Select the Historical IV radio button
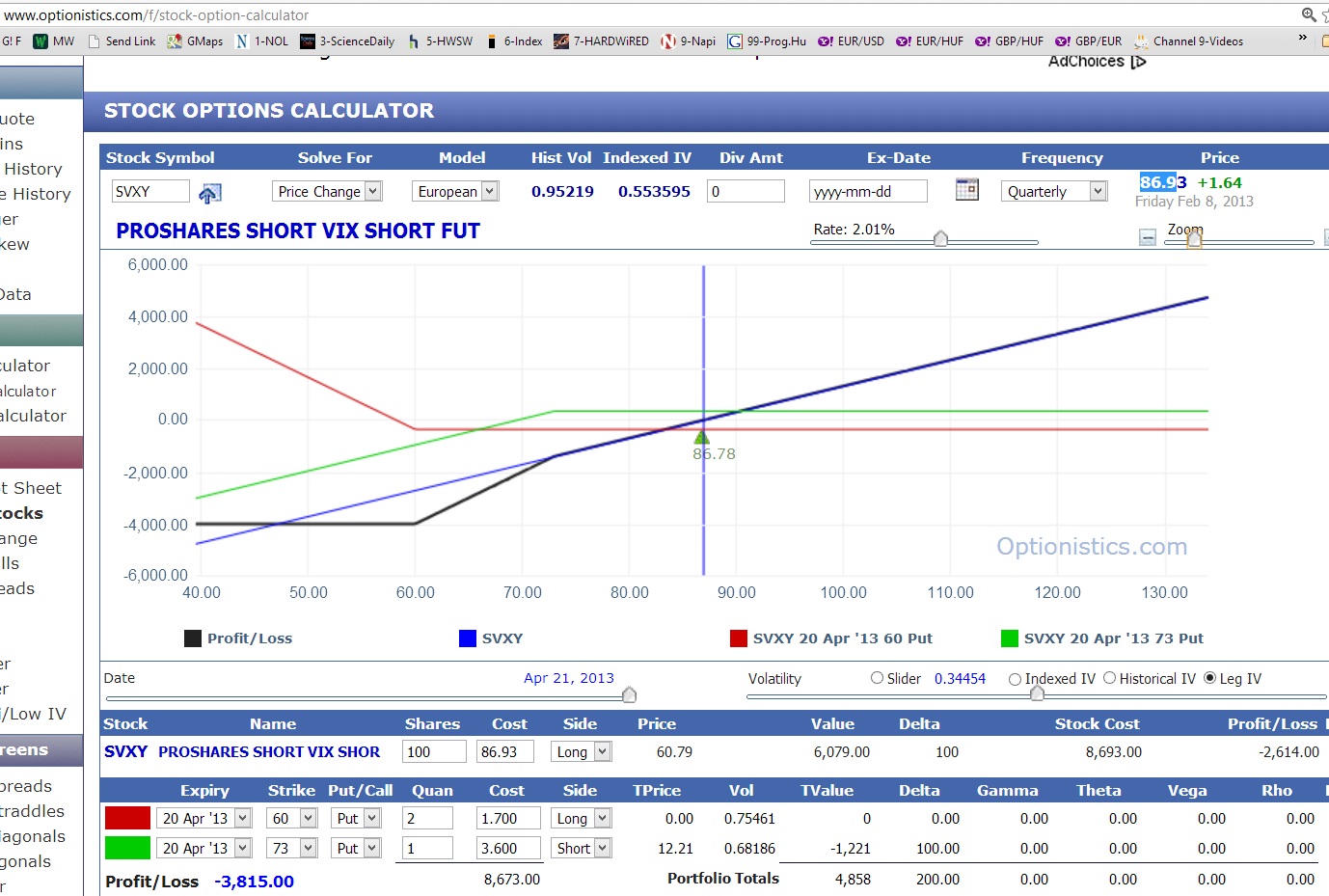 tap(1109, 678)
